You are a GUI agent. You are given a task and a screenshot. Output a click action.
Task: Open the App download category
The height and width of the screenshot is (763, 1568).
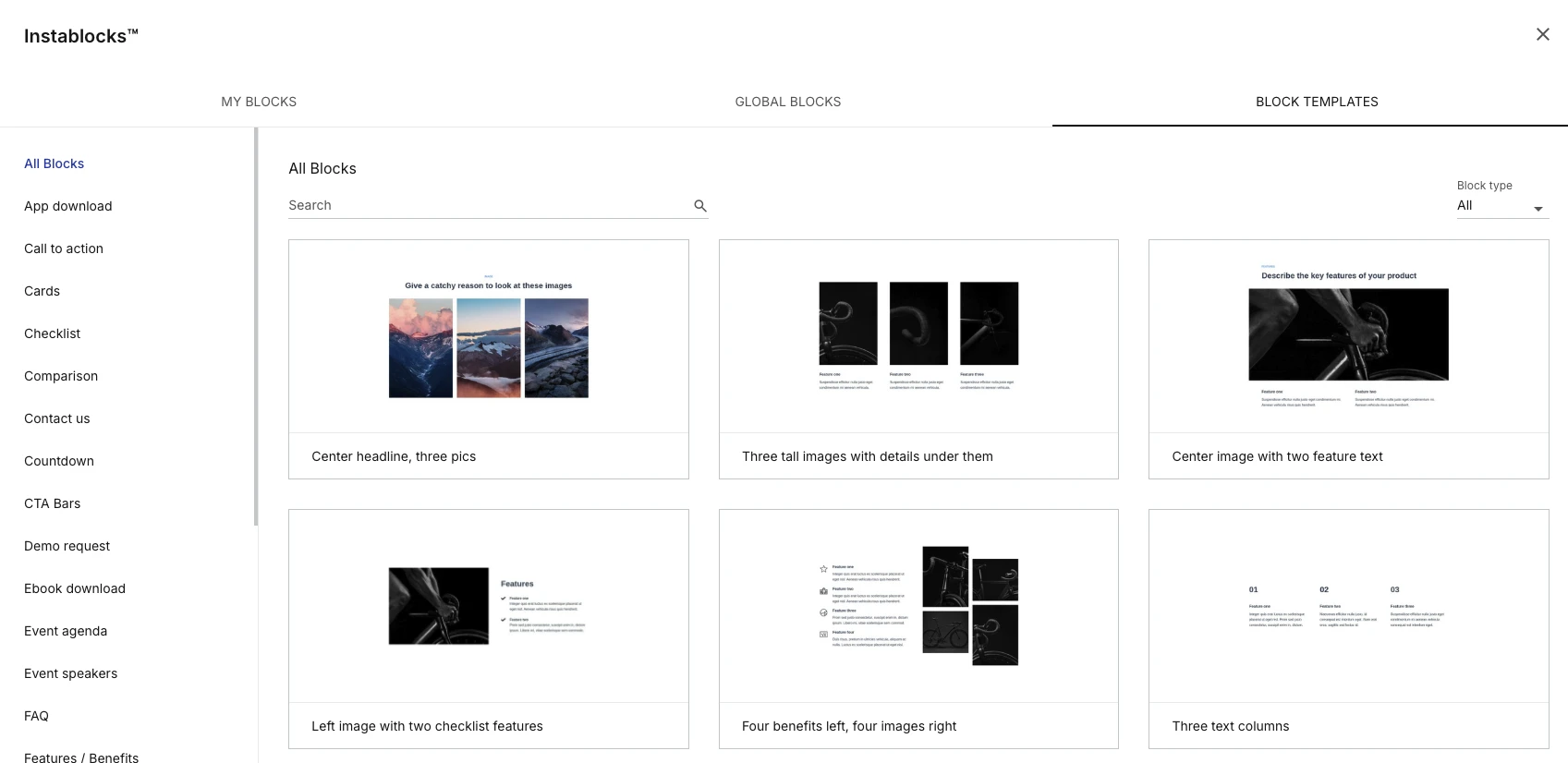[x=68, y=206]
